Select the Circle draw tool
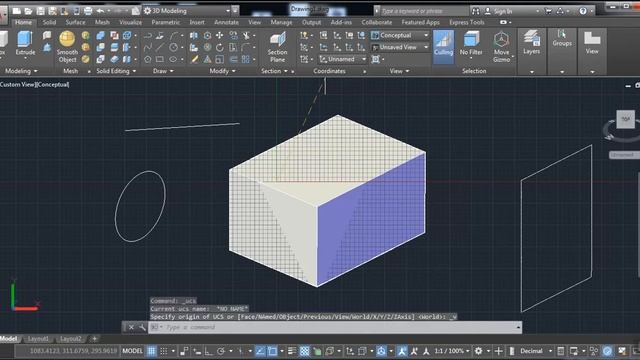The height and width of the screenshot is (360, 640). 173,47
